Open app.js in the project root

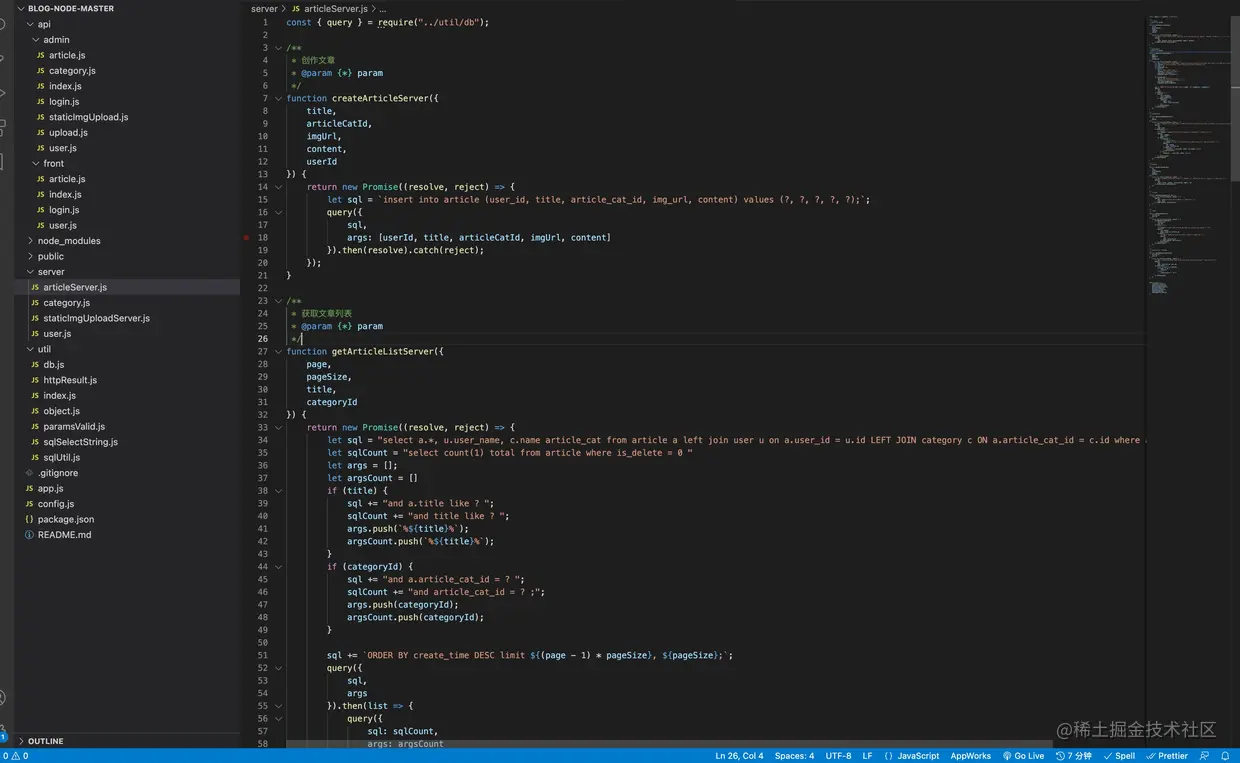click(x=50, y=488)
